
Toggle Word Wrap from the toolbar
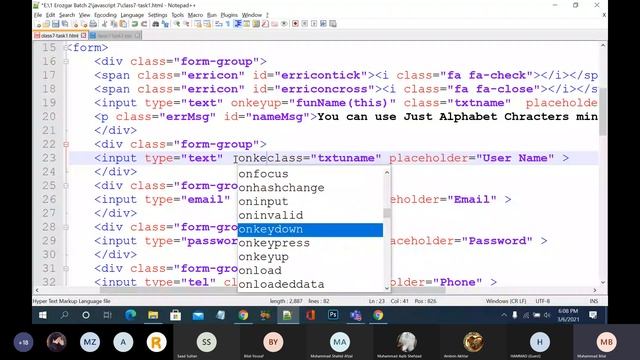tap(218, 24)
